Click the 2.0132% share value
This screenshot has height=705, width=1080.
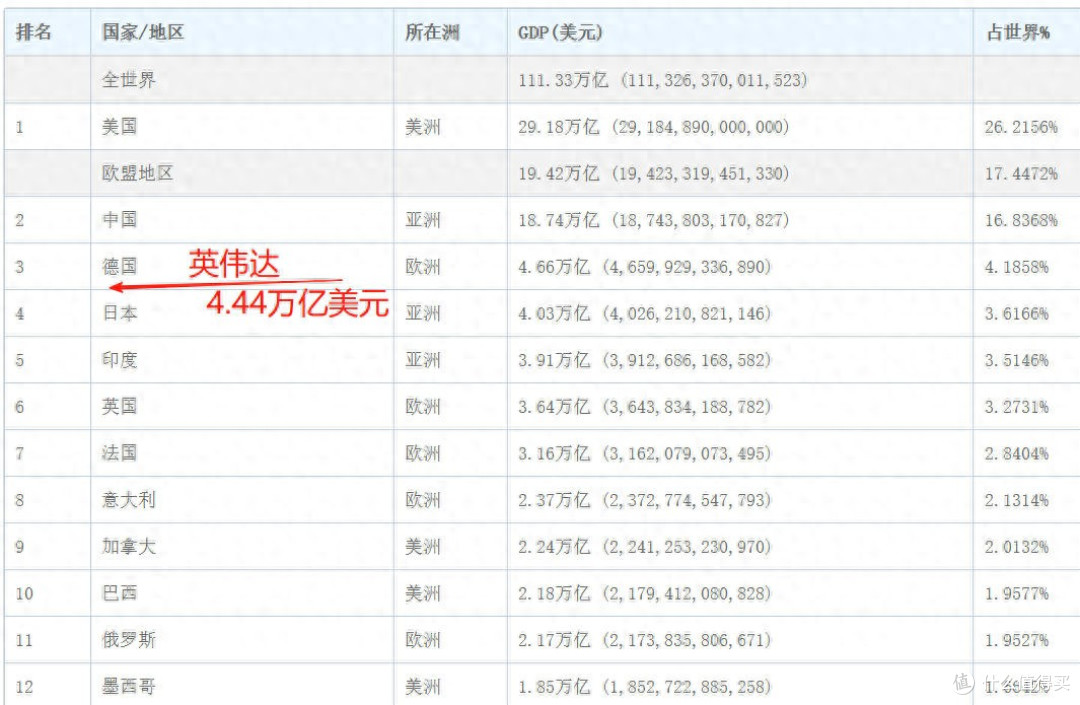(x=1017, y=547)
